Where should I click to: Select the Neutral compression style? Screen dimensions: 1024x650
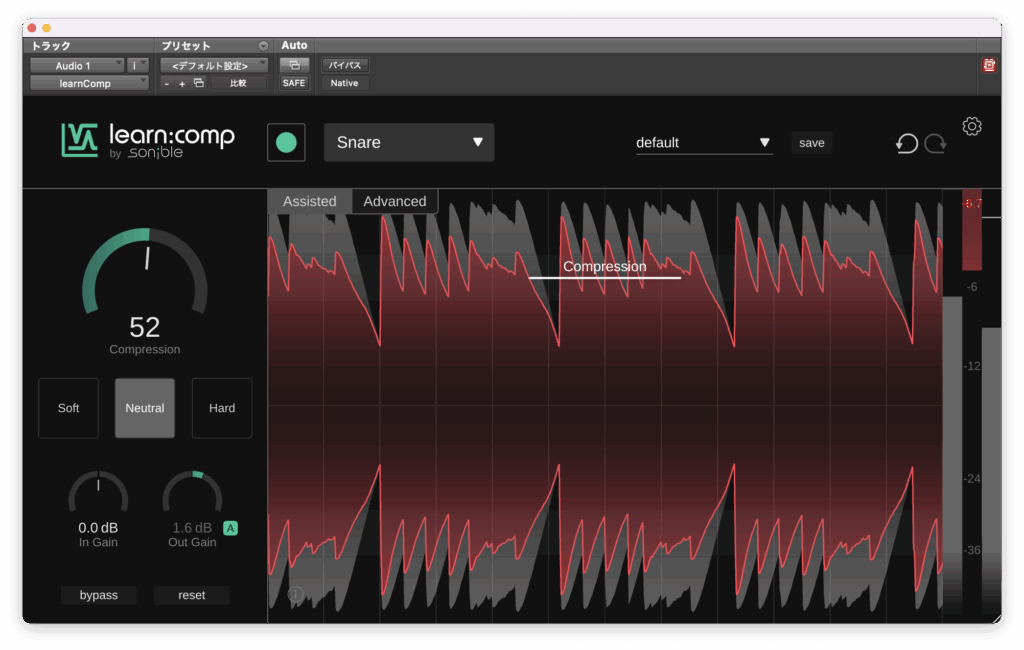point(145,408)
